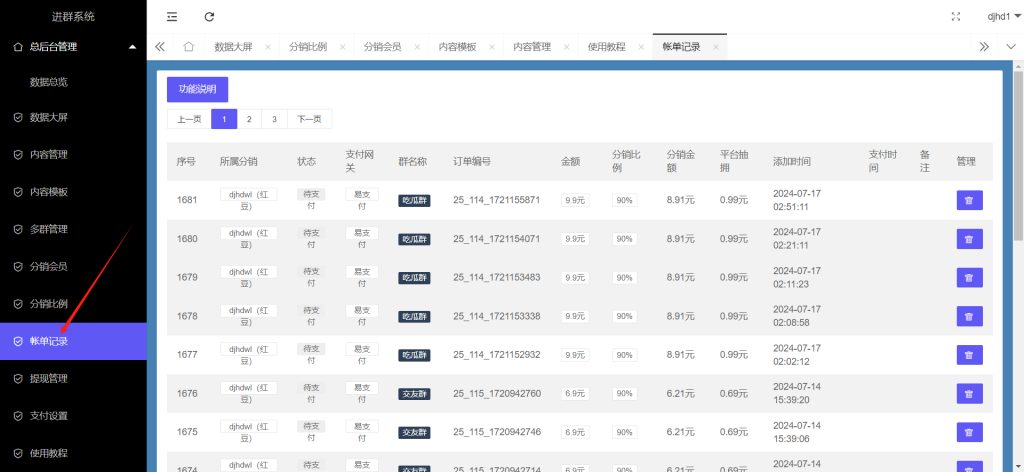Screen dimensions: 1024x472
Task: Switch to the 分销比例 tab
Action: tap(307, 47)
